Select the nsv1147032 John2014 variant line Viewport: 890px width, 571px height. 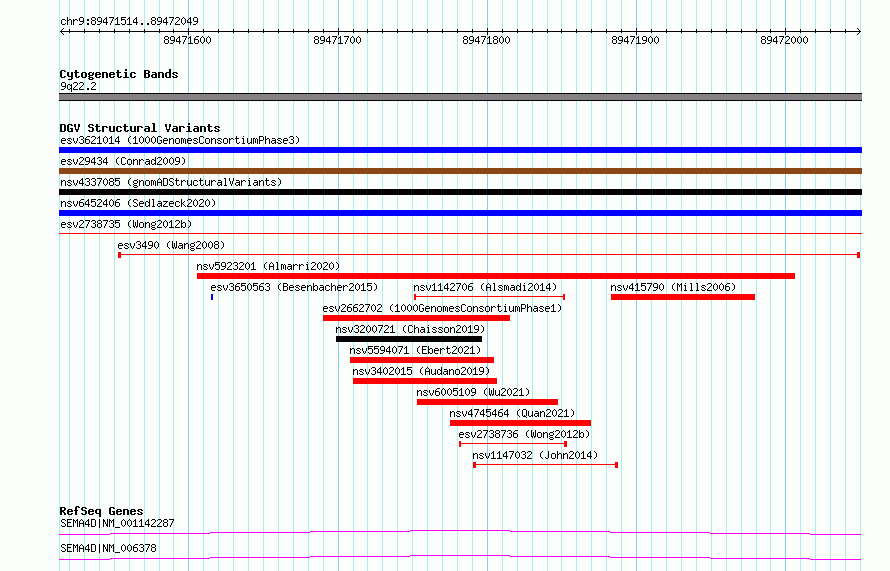[x=545, y=465]
